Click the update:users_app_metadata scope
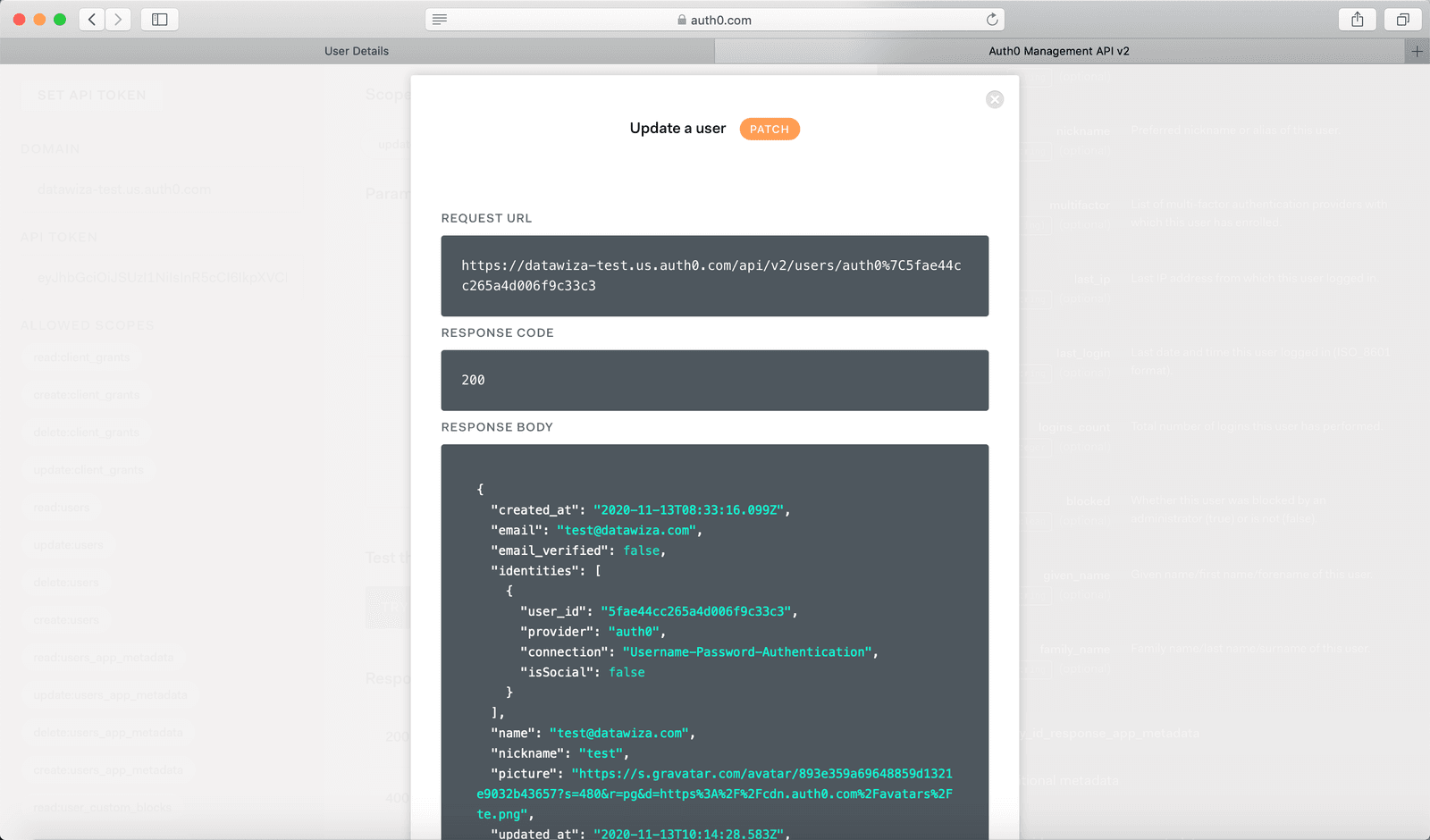The width and height of the screenshot is (1430, 840). click(111, 695)
